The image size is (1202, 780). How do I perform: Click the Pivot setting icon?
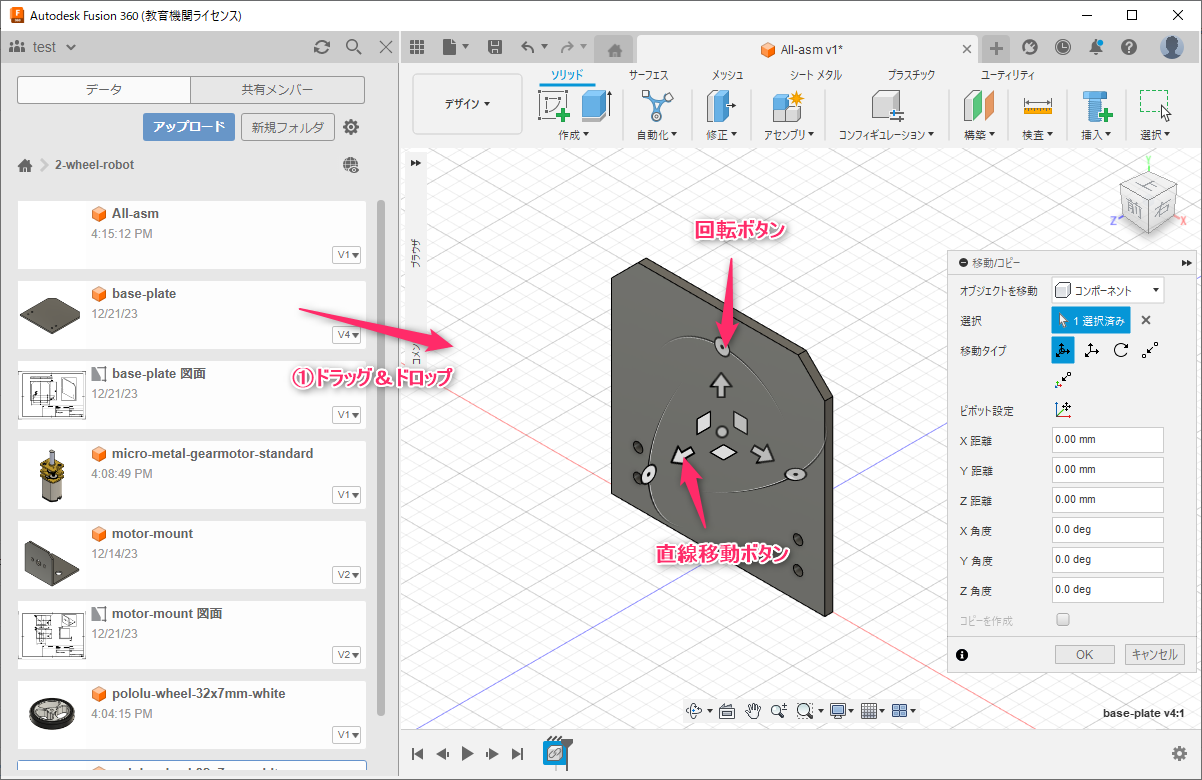[x=1063, y=410]
